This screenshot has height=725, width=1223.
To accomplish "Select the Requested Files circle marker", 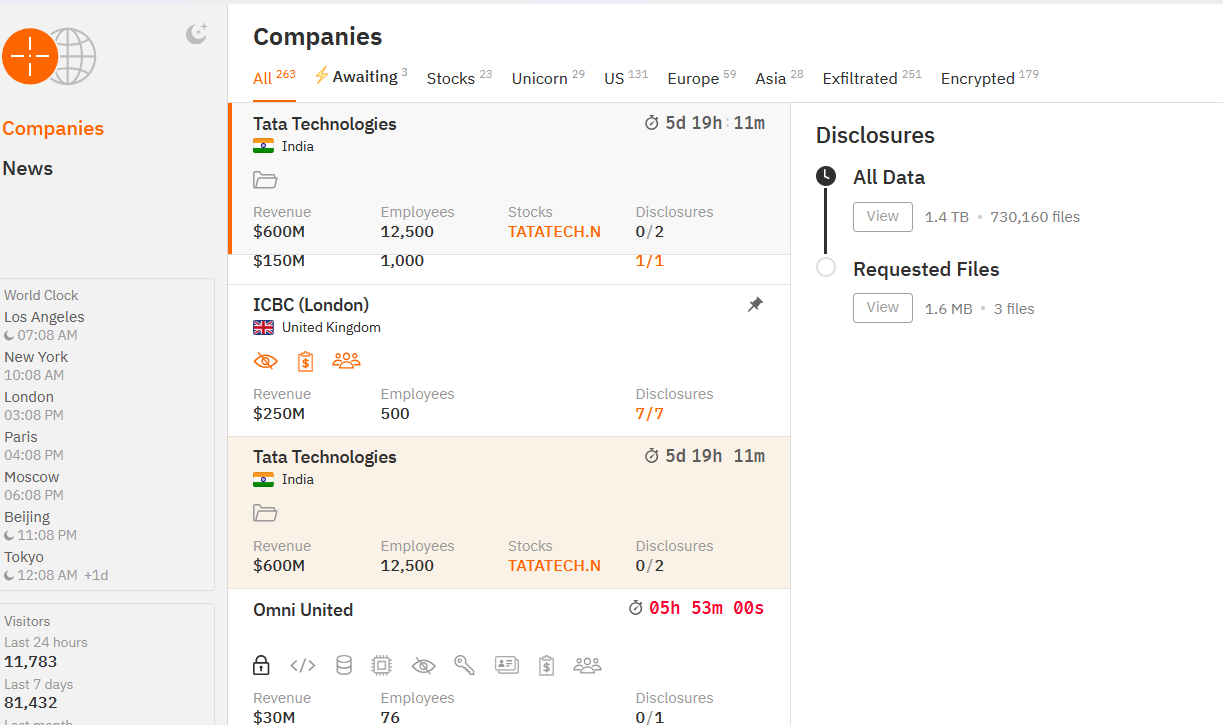I will pos(826,268).
